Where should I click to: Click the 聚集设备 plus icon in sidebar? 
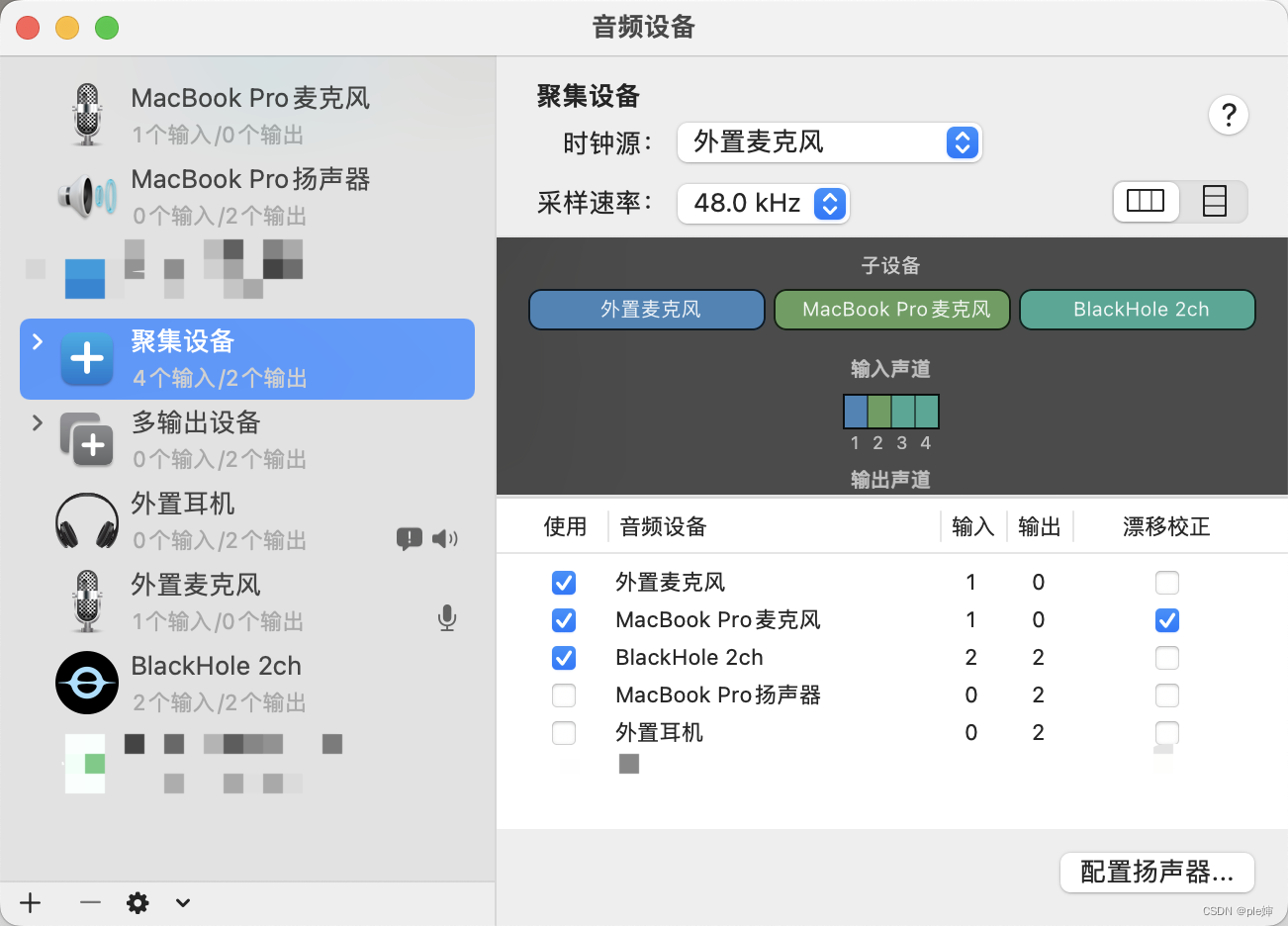tap(87, 358)
